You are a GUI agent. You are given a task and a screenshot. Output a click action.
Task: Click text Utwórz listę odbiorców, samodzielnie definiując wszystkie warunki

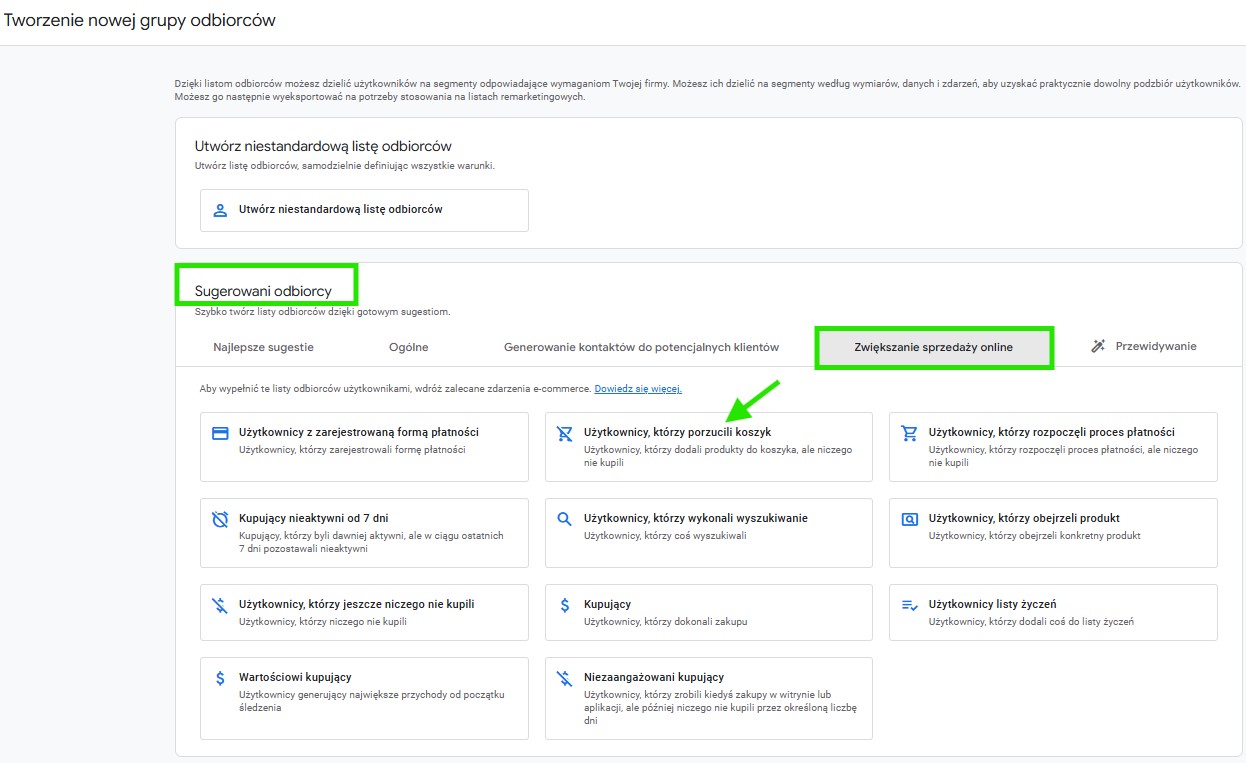(344, 166)
